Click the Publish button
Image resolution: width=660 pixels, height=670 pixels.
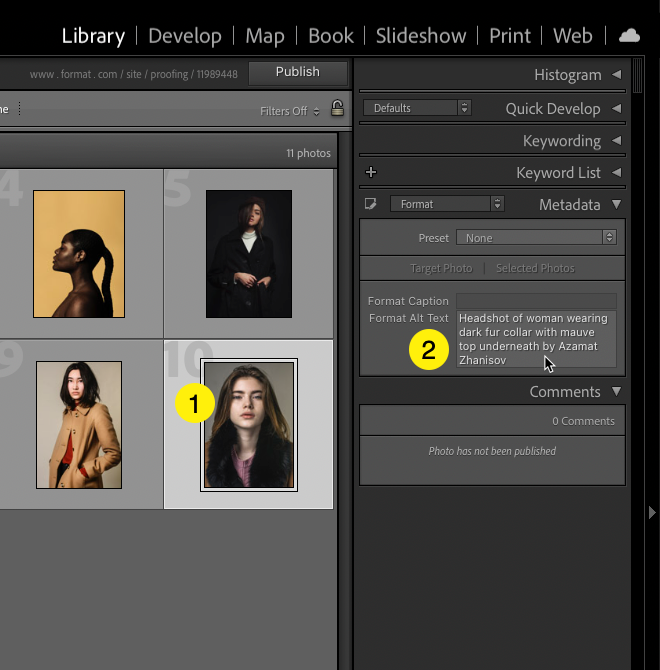pos(297,72)
